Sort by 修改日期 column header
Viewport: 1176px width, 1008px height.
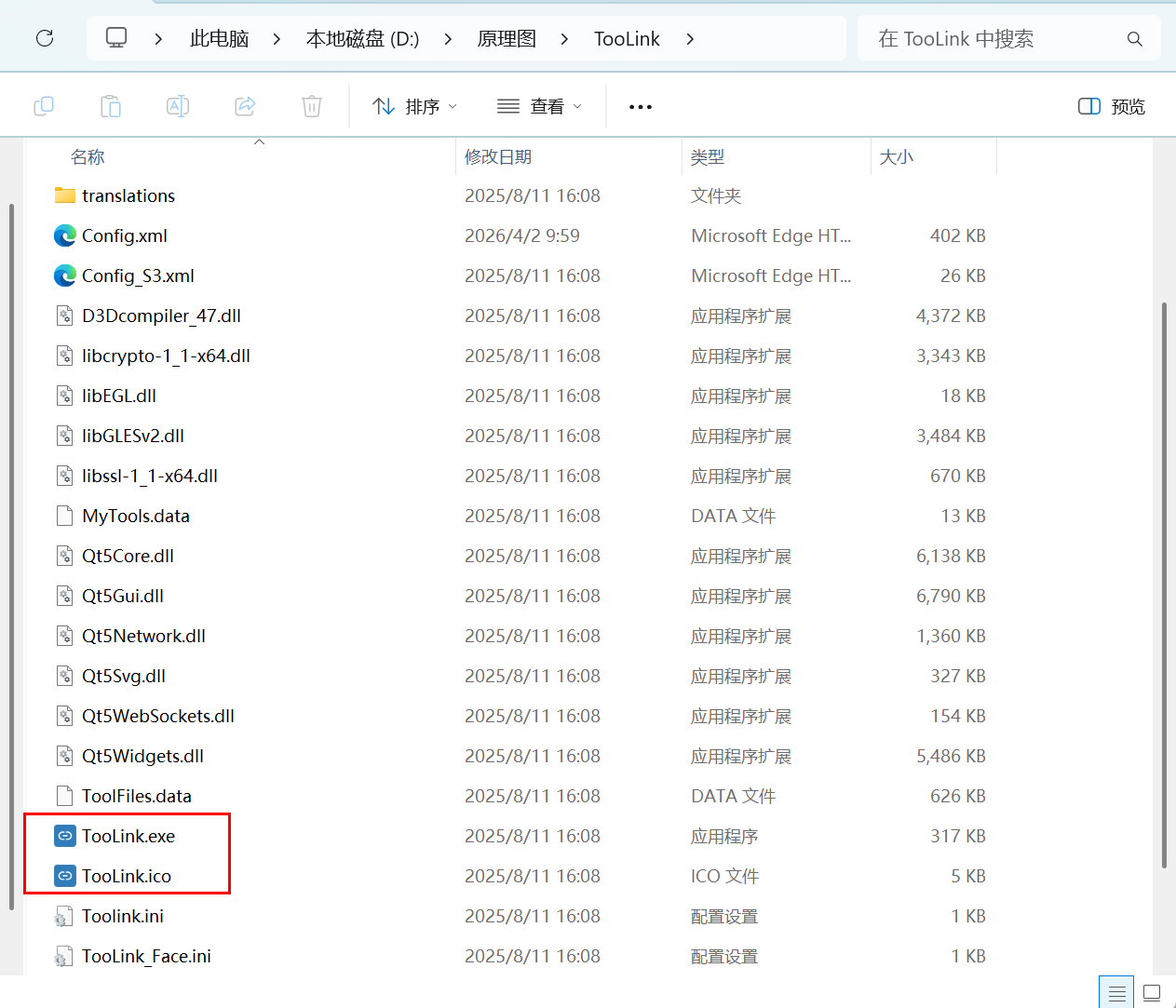[x=498, y=157]
